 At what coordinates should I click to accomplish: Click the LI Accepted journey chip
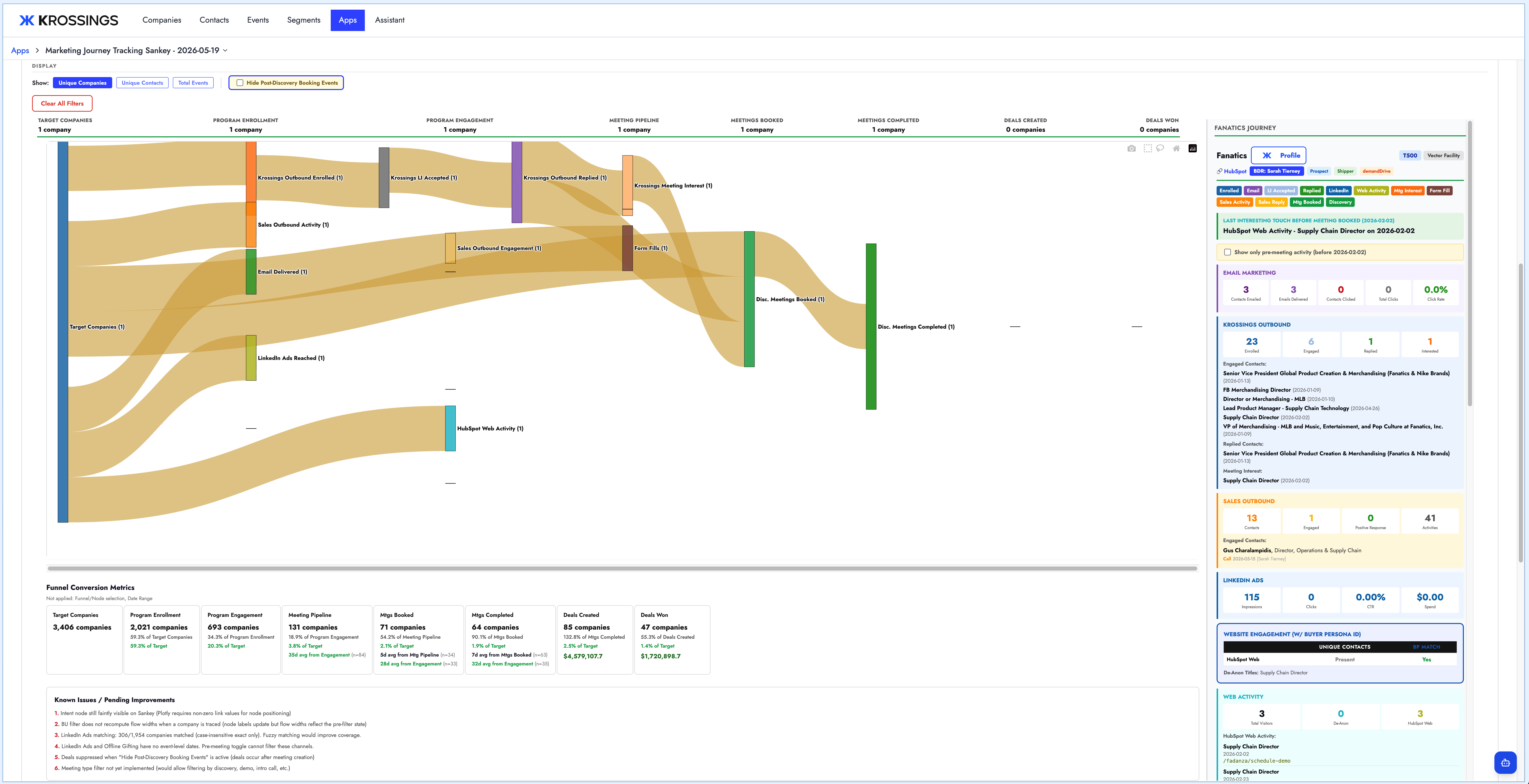(1281, 191)
